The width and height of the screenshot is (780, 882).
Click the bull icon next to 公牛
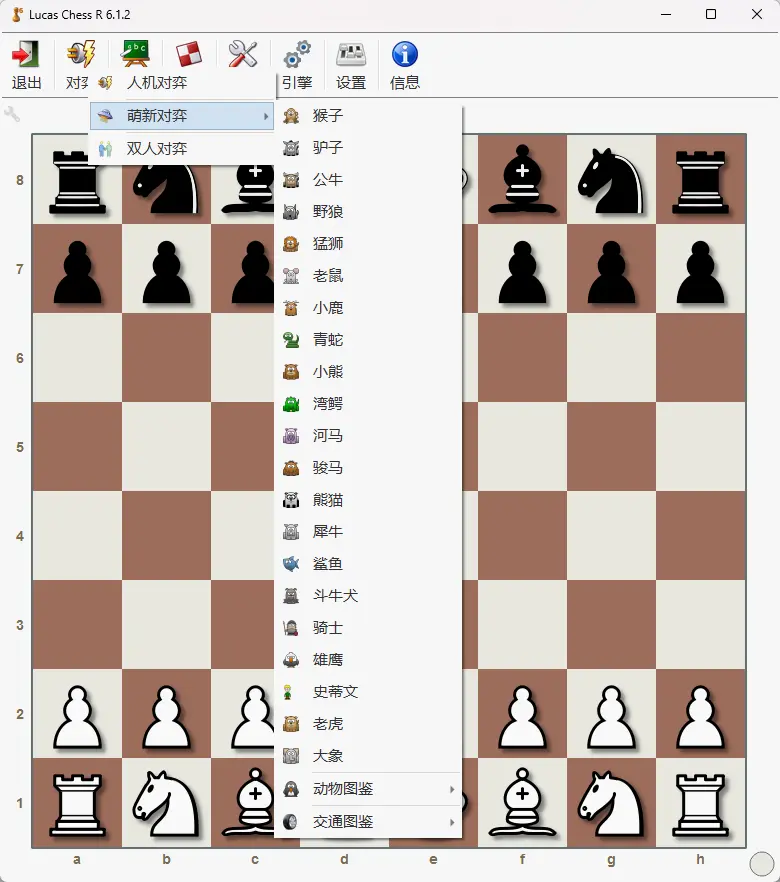coord(291,179)
